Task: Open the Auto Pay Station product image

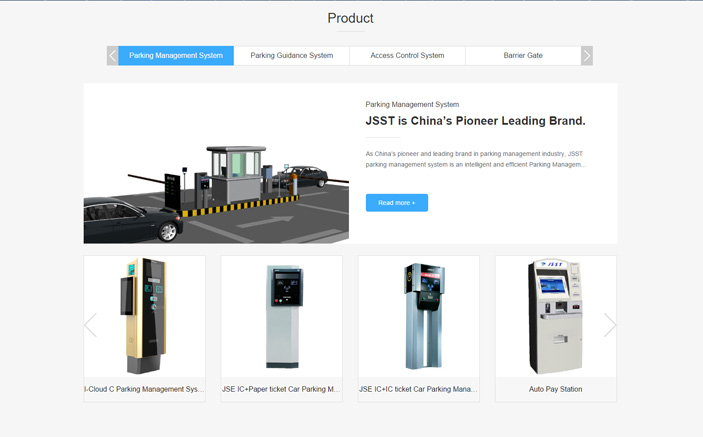Action: coord(555,316)
